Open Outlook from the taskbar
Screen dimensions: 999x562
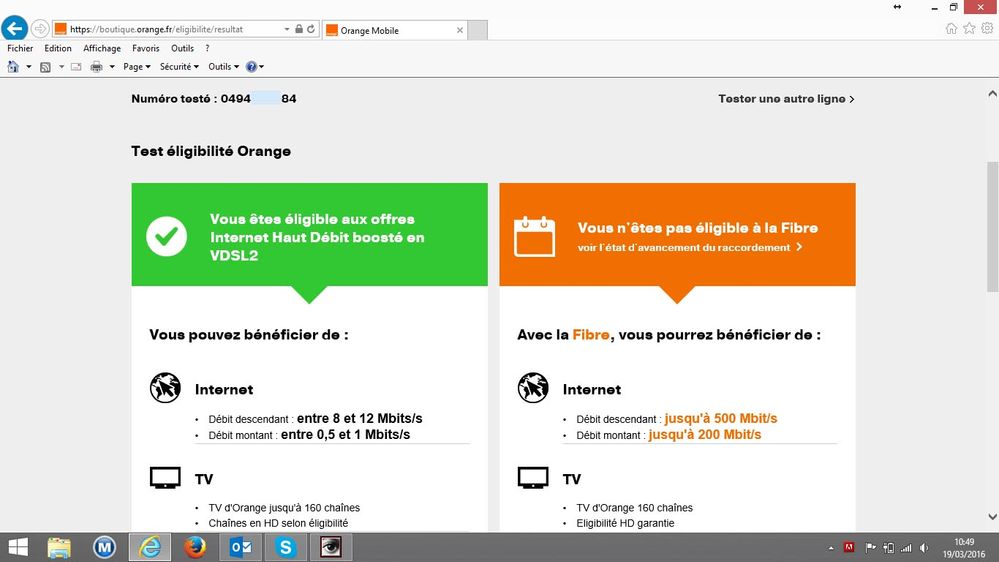240,547
